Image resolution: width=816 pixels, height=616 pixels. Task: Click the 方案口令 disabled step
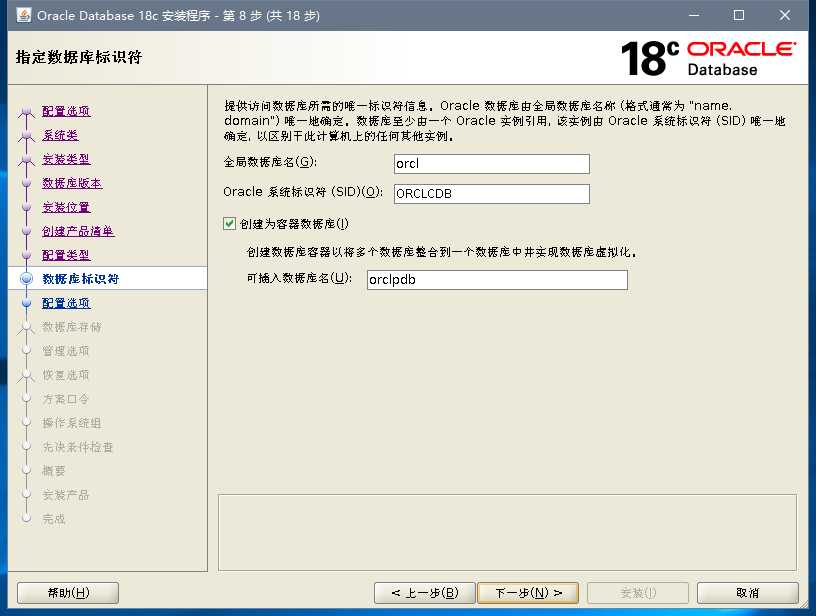point(66,399)
